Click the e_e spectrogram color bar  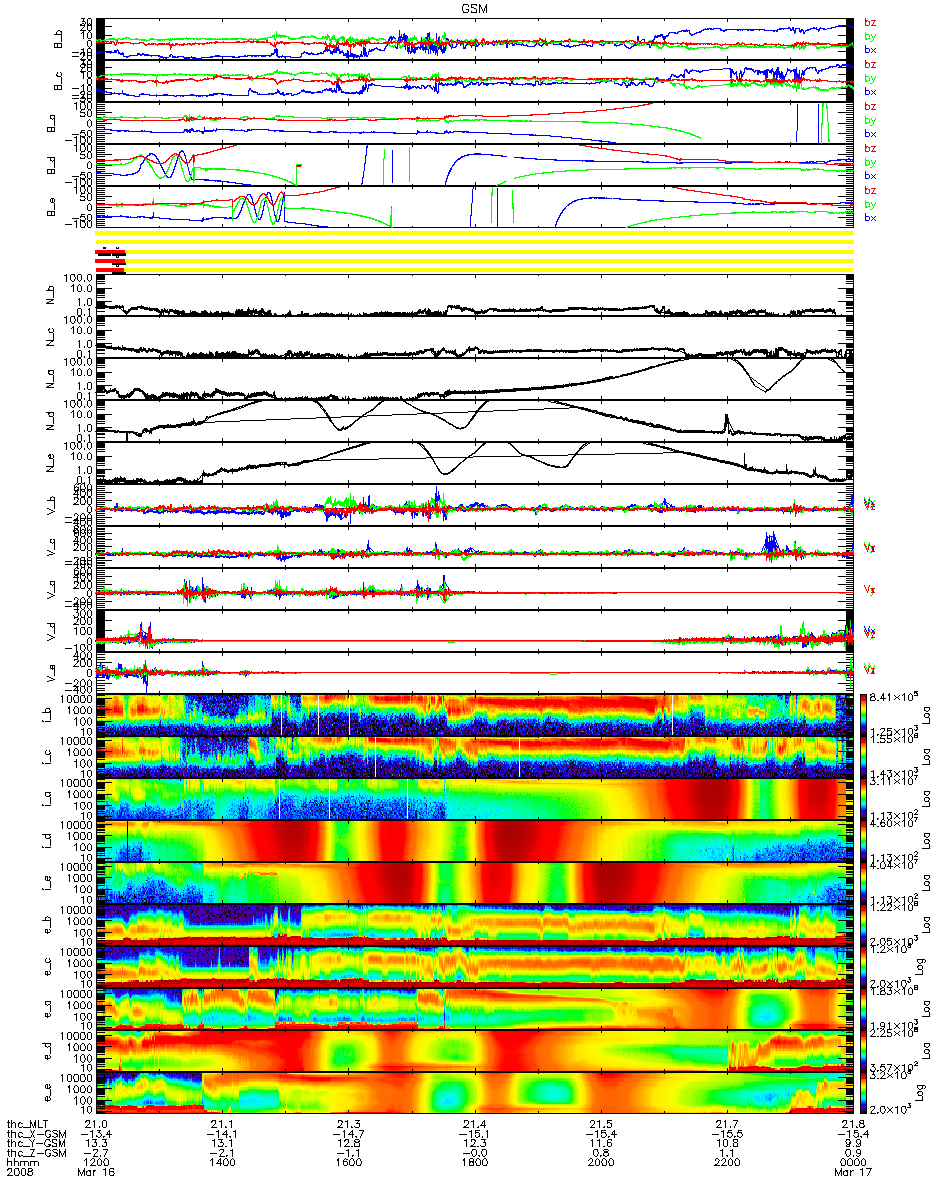coord(865,1093)
